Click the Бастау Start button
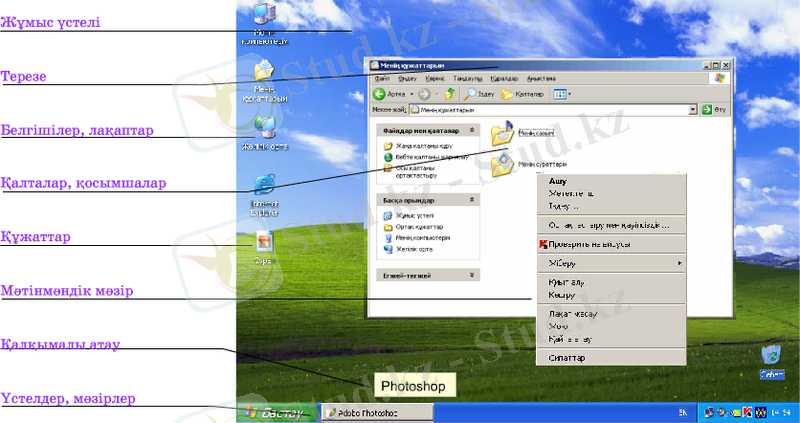 [x=277, y=412]
